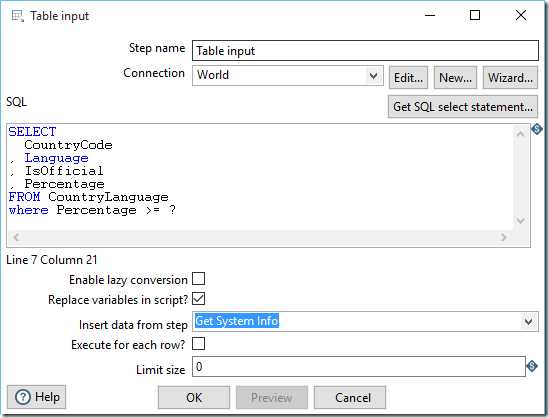Click the Table input window title icon

pos(17,16)
